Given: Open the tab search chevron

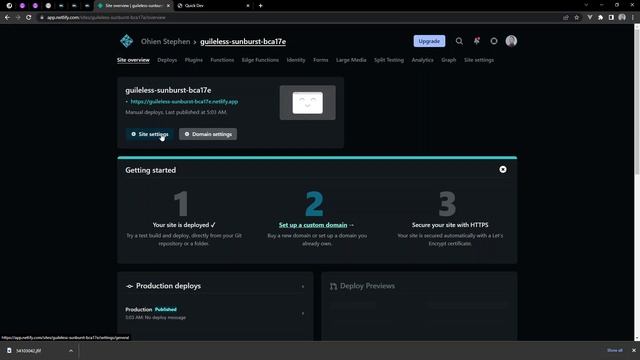Looking at the screenshot, I should [x=586, y=5].
